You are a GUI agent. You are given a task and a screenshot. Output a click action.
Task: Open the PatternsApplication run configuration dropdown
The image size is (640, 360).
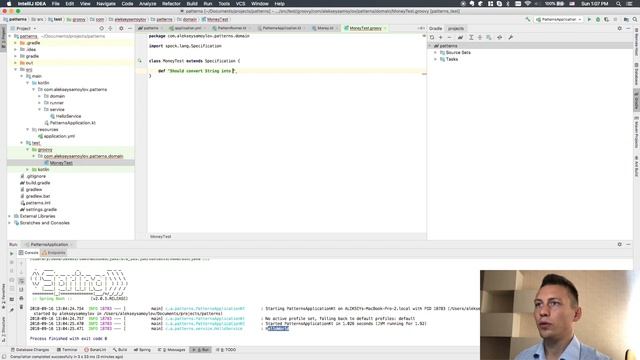pos(559,19)
